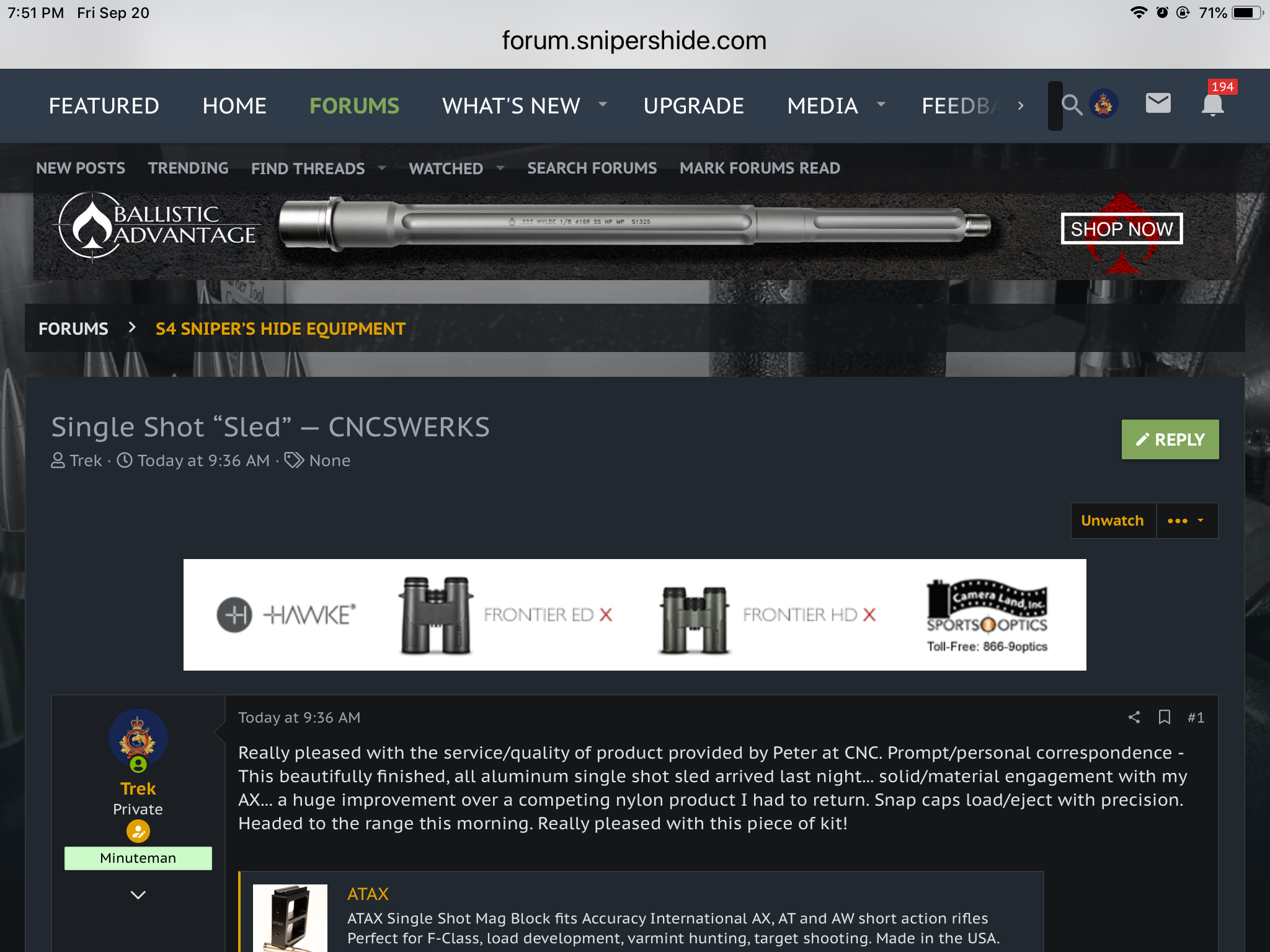Open Watched link
The width and height of the screenshot is (1270, 952).
tap(446, 168)
